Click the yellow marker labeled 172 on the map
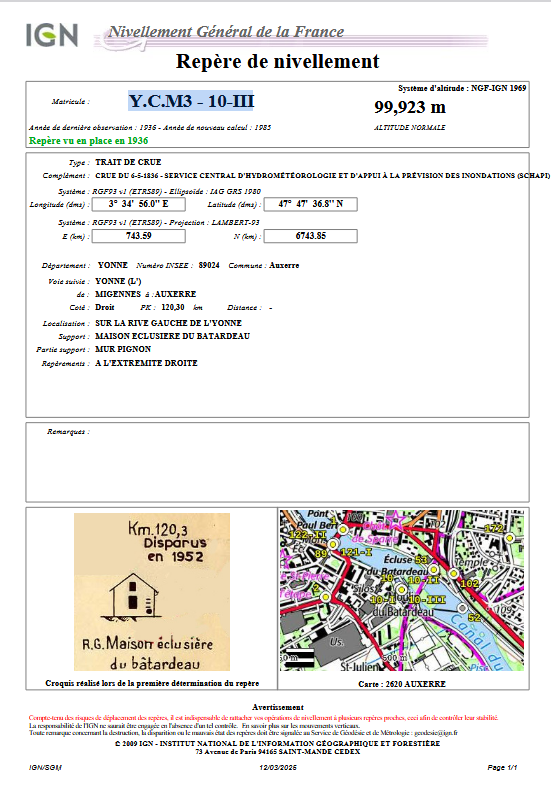The width and height of the screenshot is (551, 786). tap(509, 538)
